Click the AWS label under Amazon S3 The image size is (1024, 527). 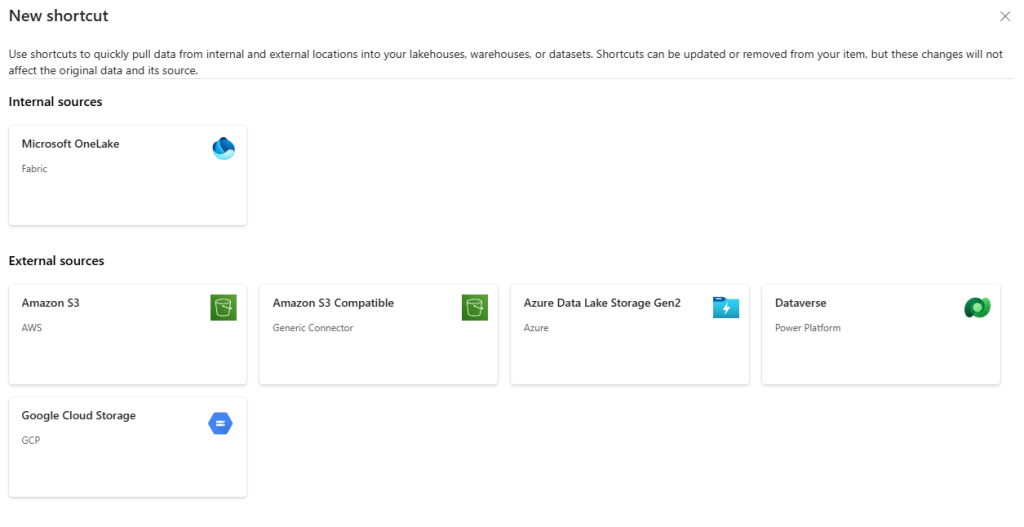[x=32, y=328]
